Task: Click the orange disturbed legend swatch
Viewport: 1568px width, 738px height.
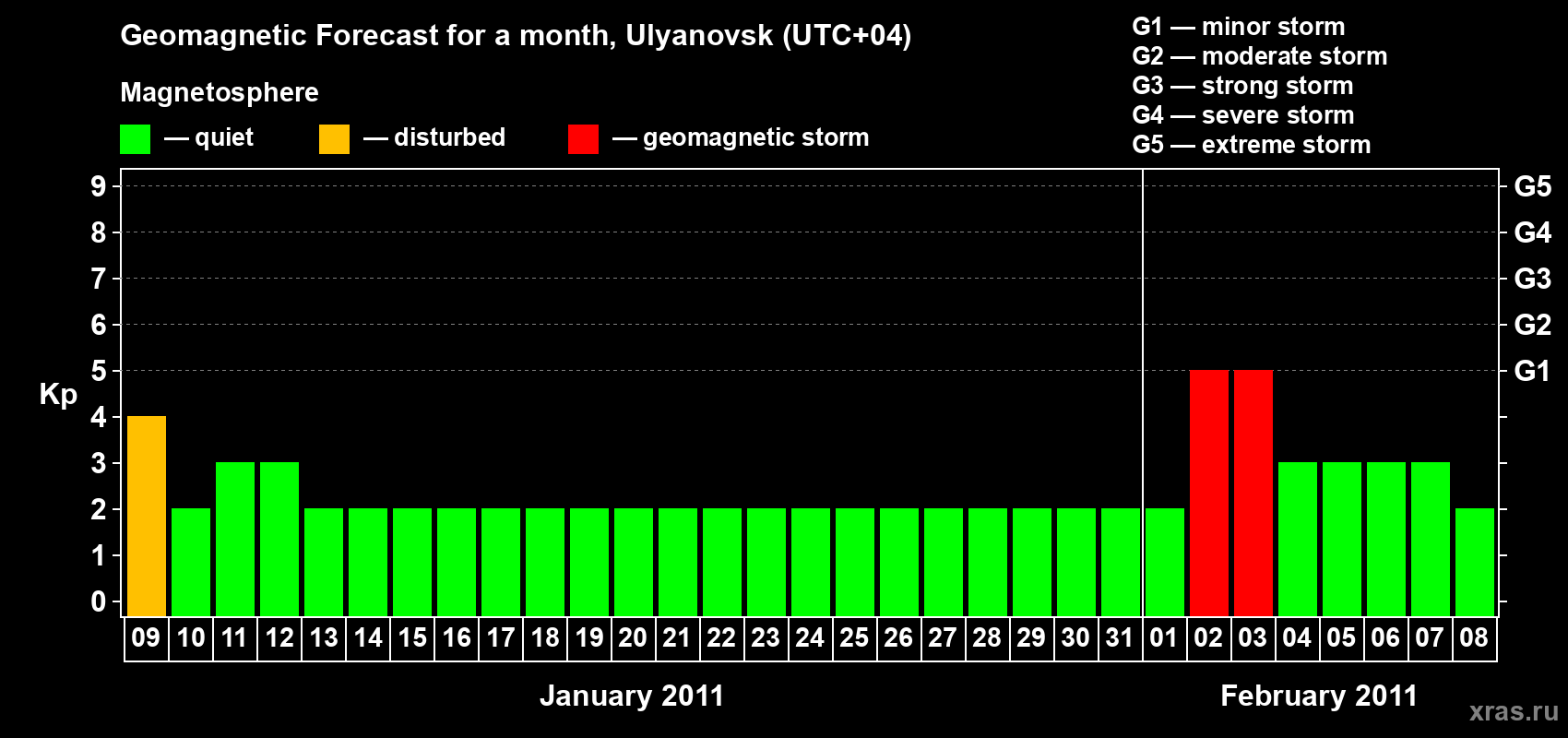Action: [334, 139]
